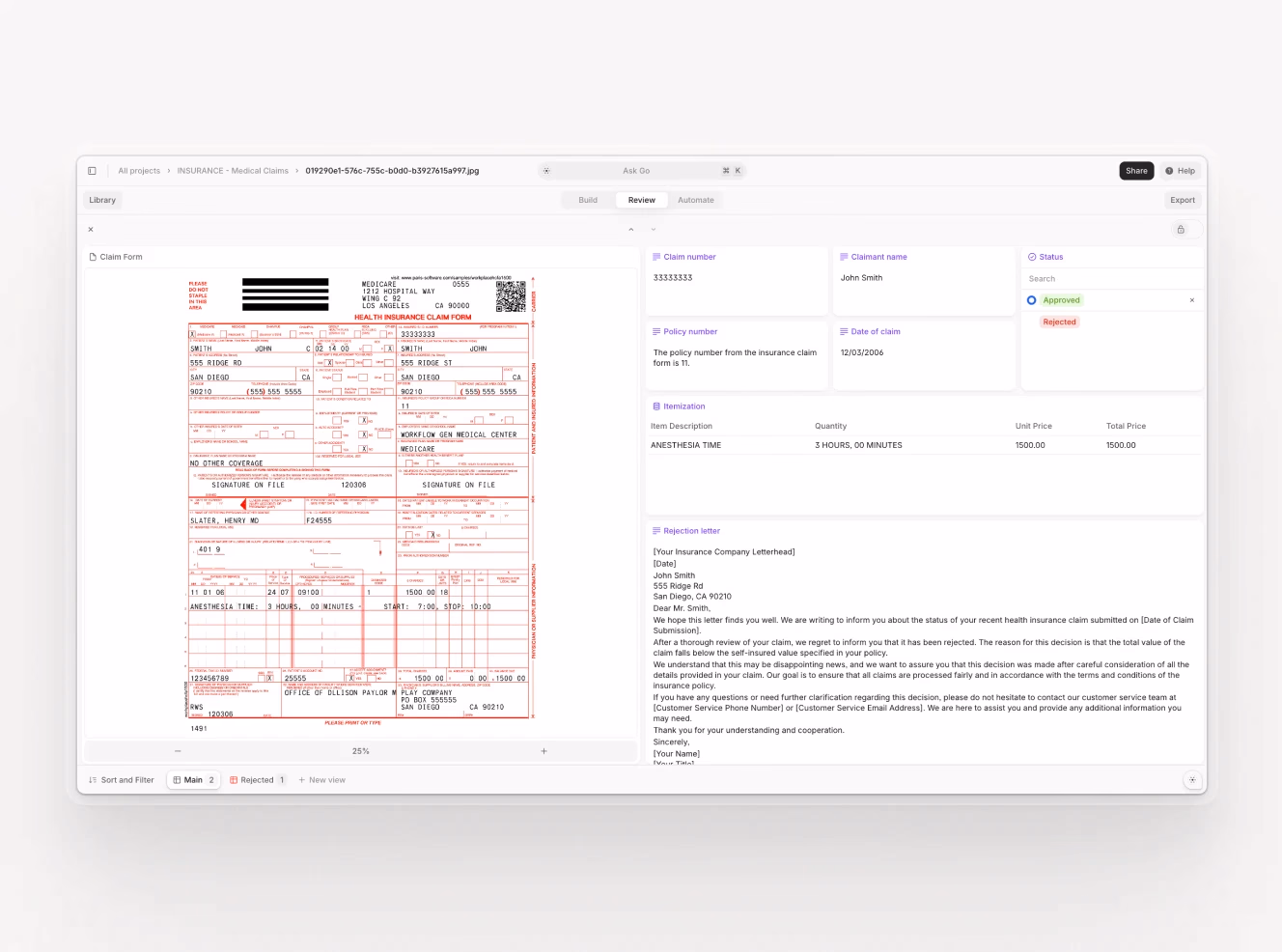The image size is (1282, 952).
Task: Remove Approved status with x icon
Action: (x=1192, y=300)
